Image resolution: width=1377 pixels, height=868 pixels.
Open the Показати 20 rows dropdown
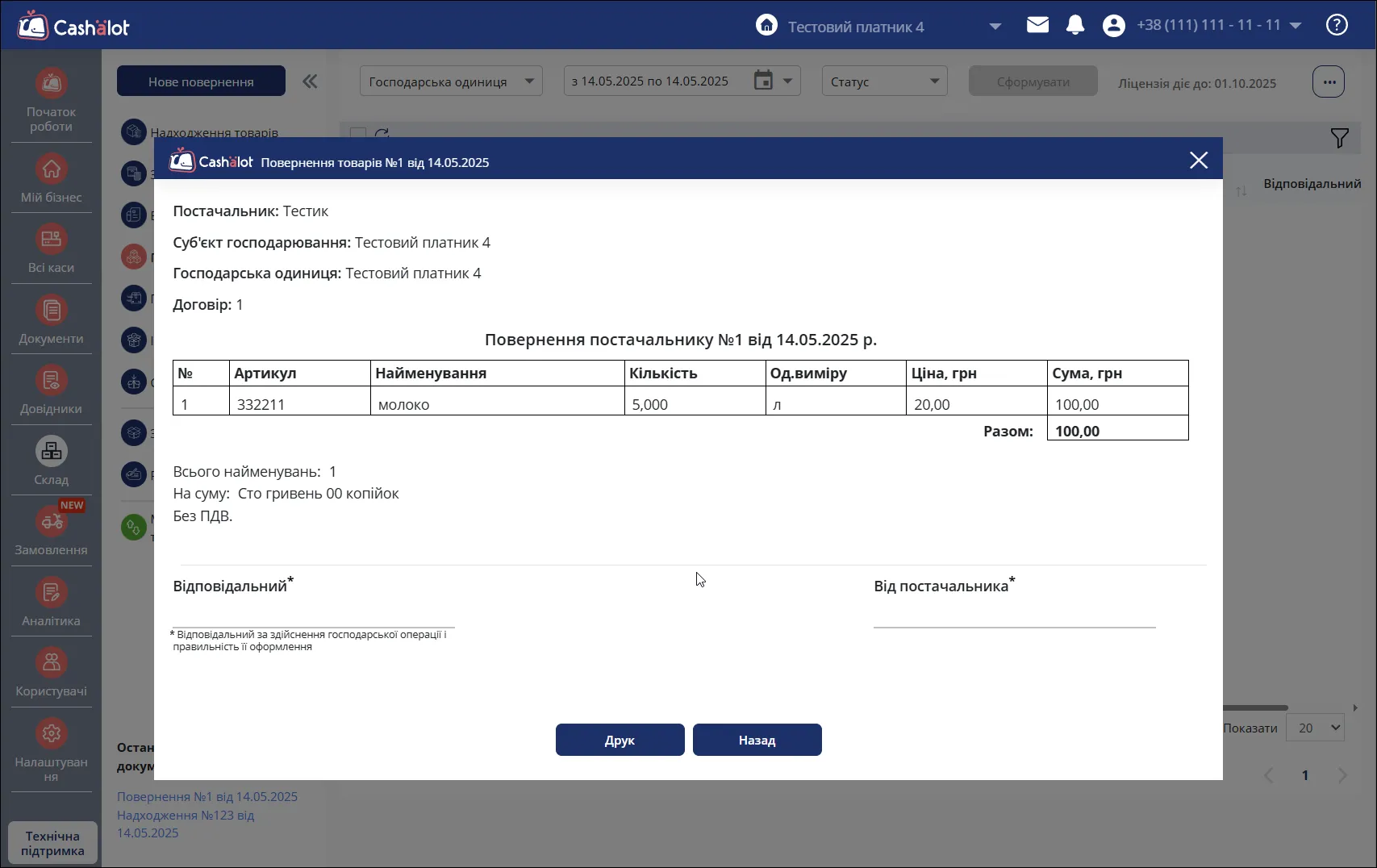point(1315,728)
